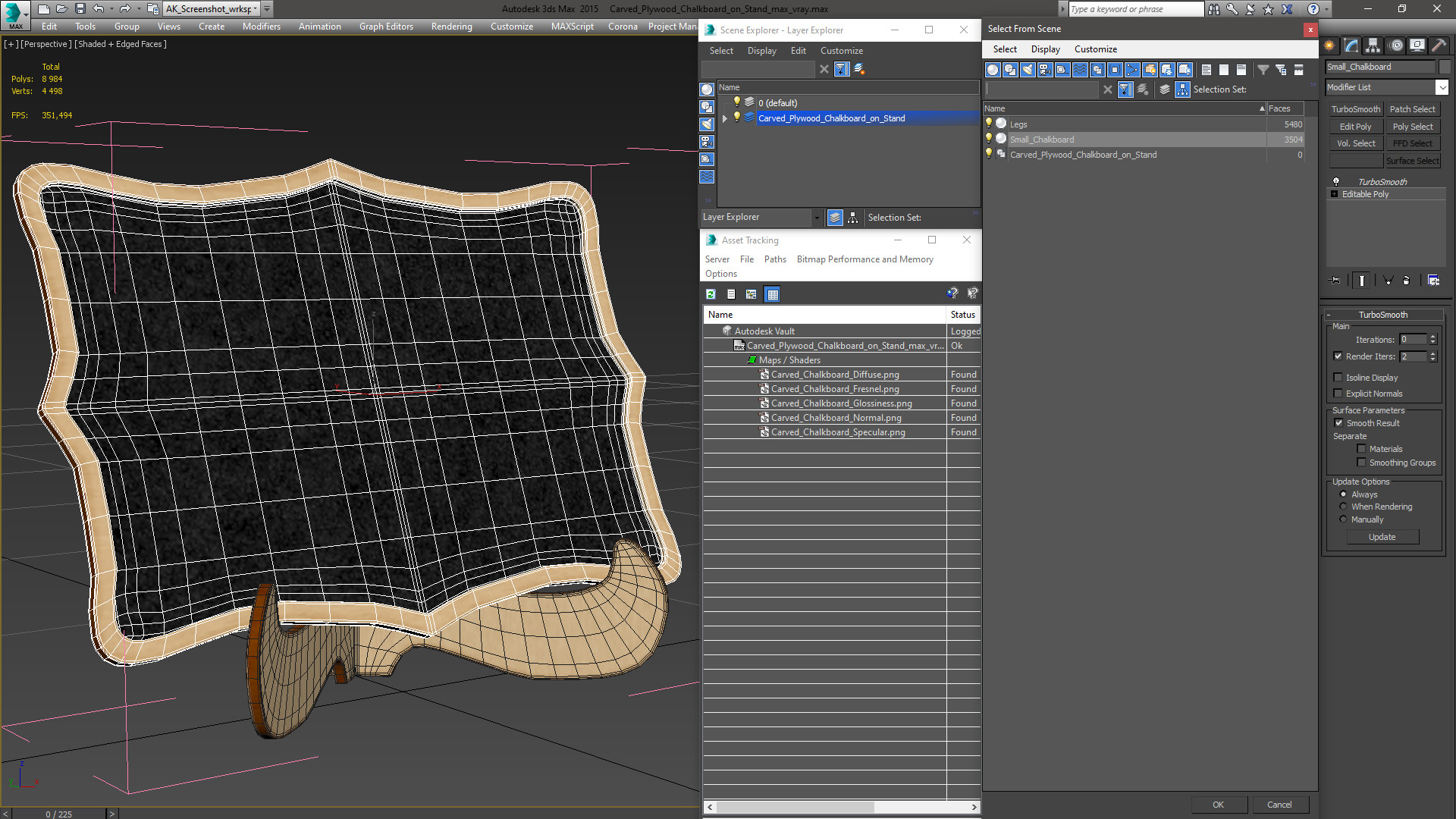Toggle Display Bone Objects filter in Select From Scene

point(1132,70)
